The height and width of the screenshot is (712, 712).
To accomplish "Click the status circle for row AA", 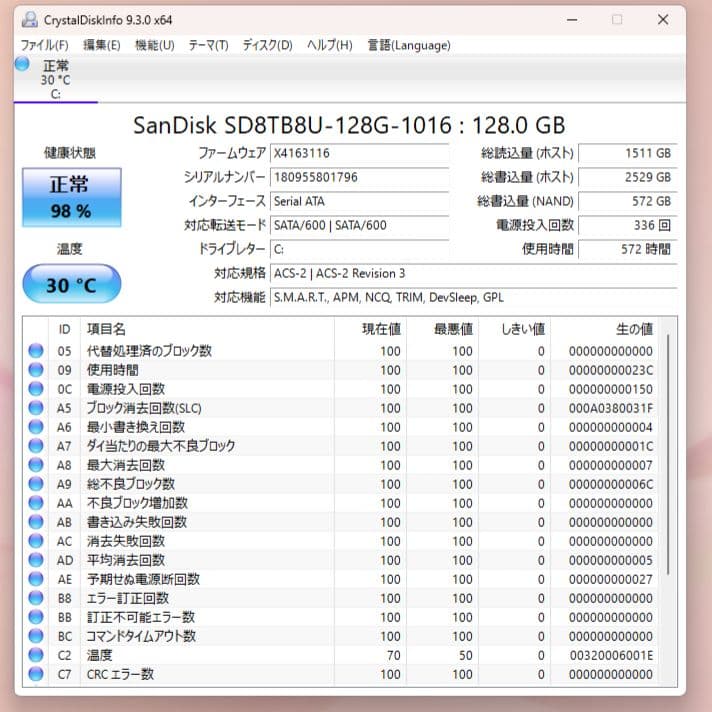I will coord(36,503).
